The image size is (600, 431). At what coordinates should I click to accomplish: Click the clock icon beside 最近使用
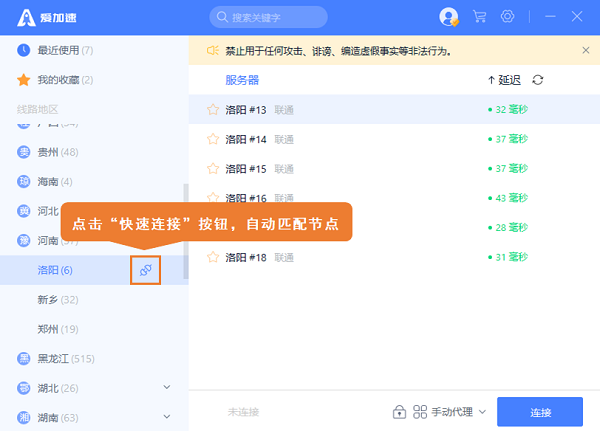tap(24, 50)
